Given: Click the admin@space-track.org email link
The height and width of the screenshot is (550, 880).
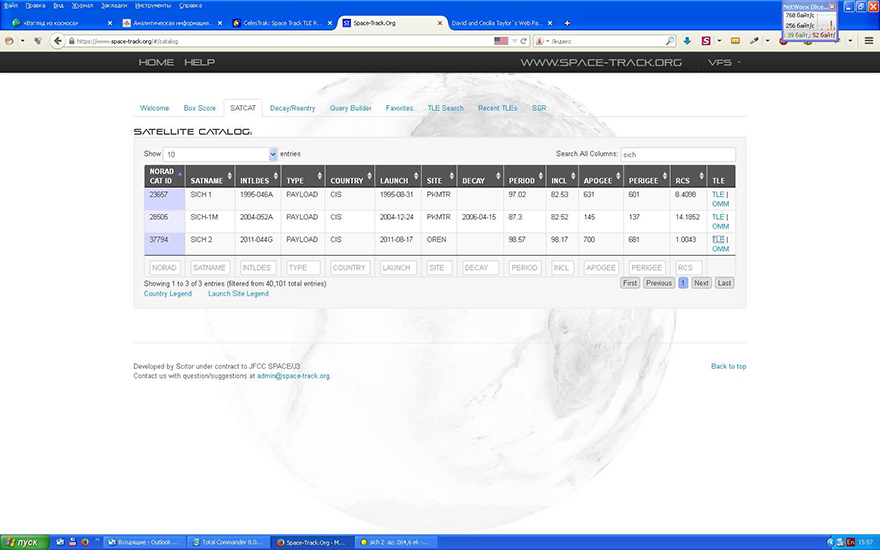Looking at the screenshot, I should [x=293, y=376].
